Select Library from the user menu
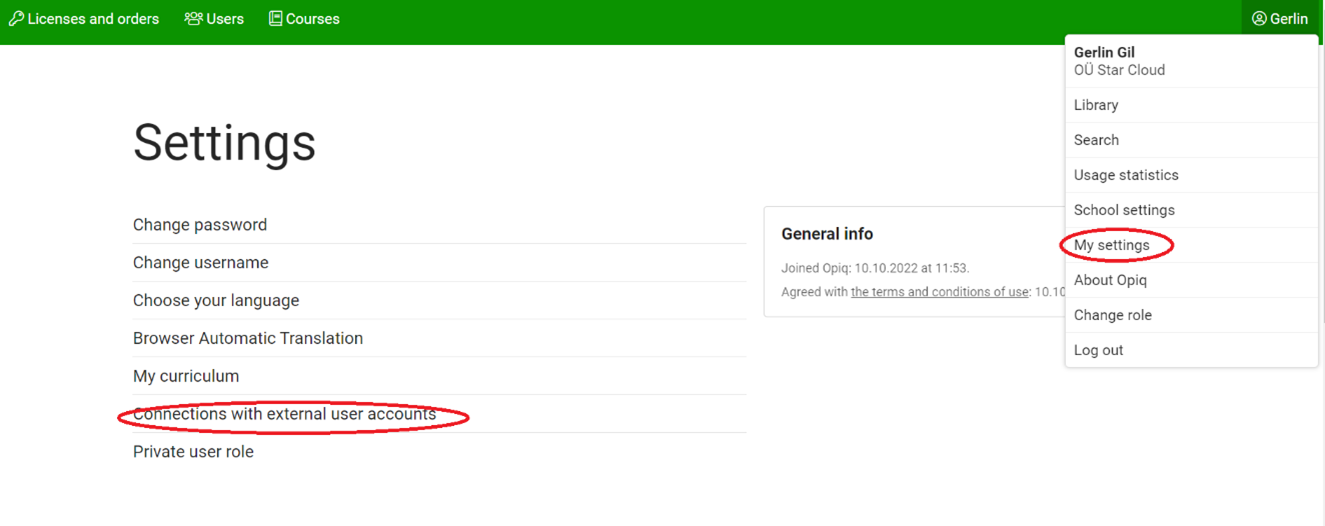The width and height of the screenshot is (1325, 526). click(x=1096, y=105)
